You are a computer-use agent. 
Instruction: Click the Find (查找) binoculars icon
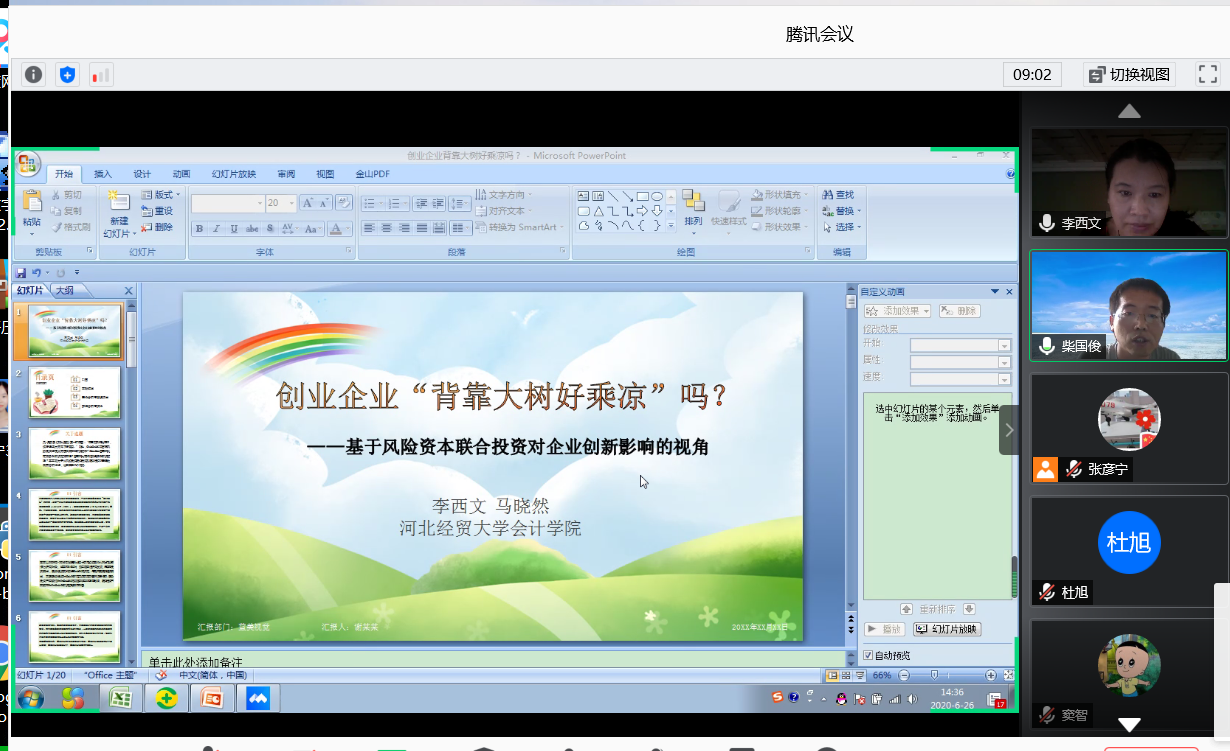828,195
